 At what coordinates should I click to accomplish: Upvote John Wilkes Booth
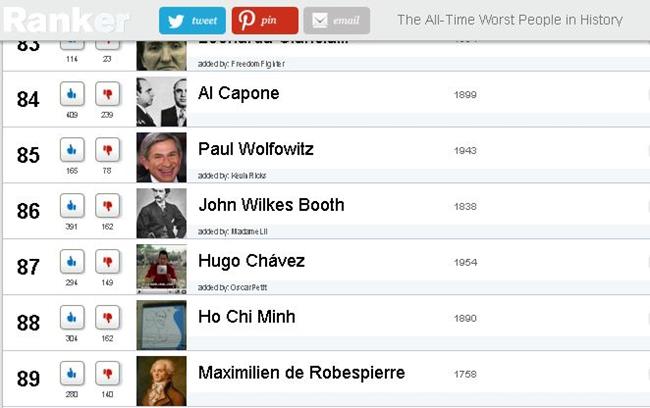[72, 206]
